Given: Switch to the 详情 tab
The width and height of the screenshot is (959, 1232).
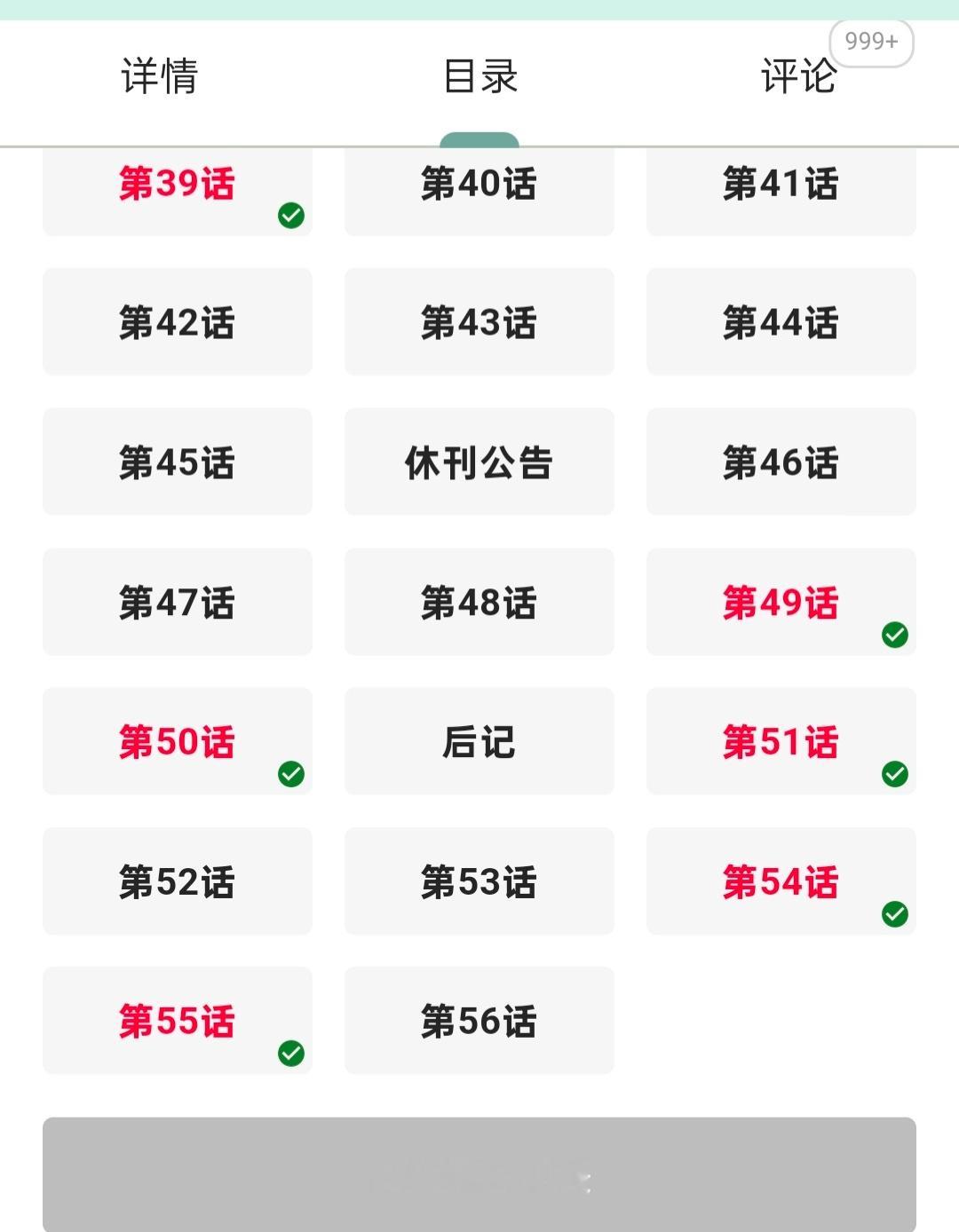Looking at the screenshot, I should [160, 76].
